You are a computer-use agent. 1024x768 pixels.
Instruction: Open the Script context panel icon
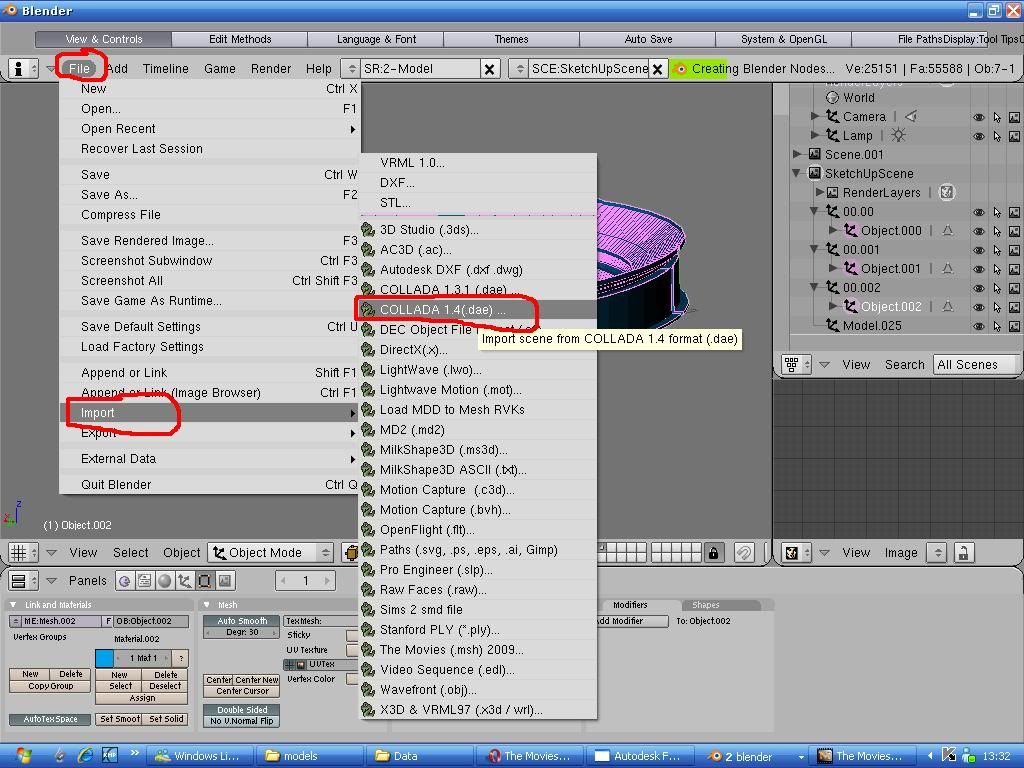pyautogui.click(x=145, y=581)
